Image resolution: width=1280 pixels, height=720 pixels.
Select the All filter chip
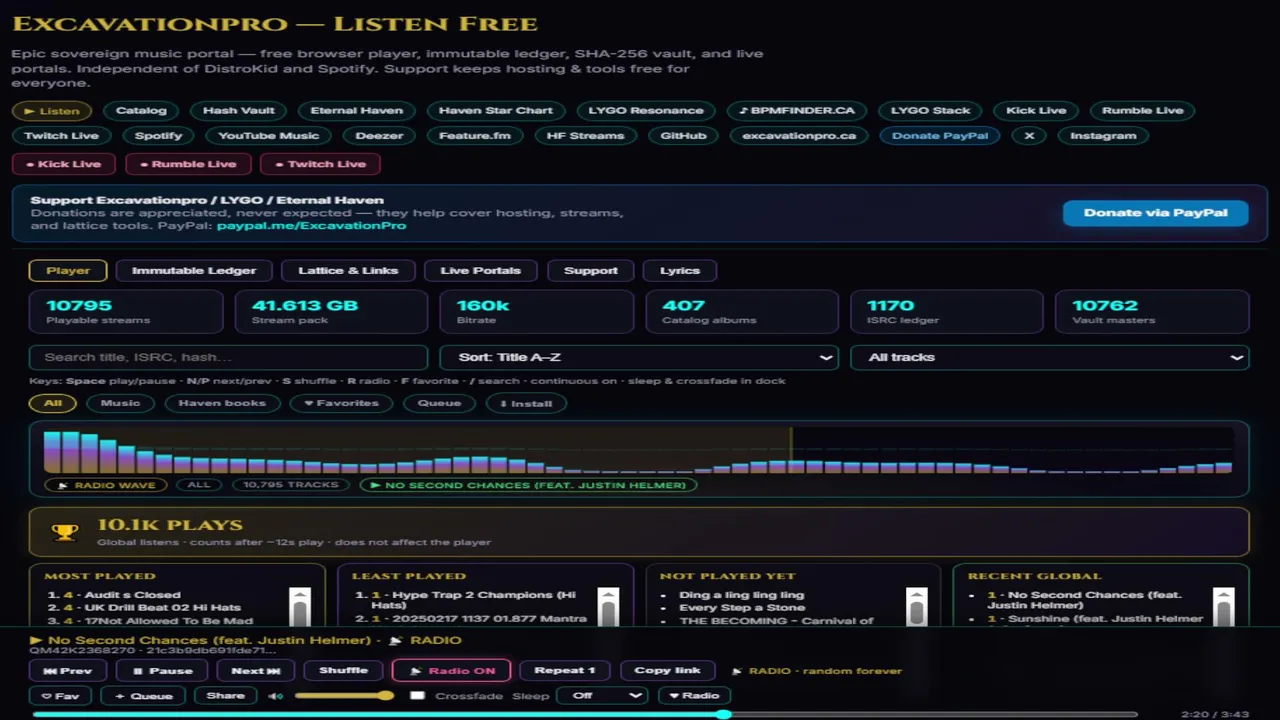(53, 404)
